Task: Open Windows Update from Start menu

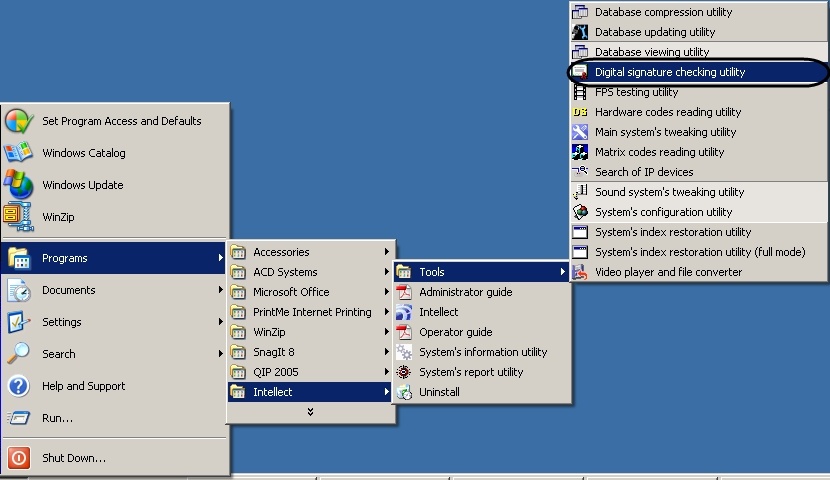Action: 82,185
